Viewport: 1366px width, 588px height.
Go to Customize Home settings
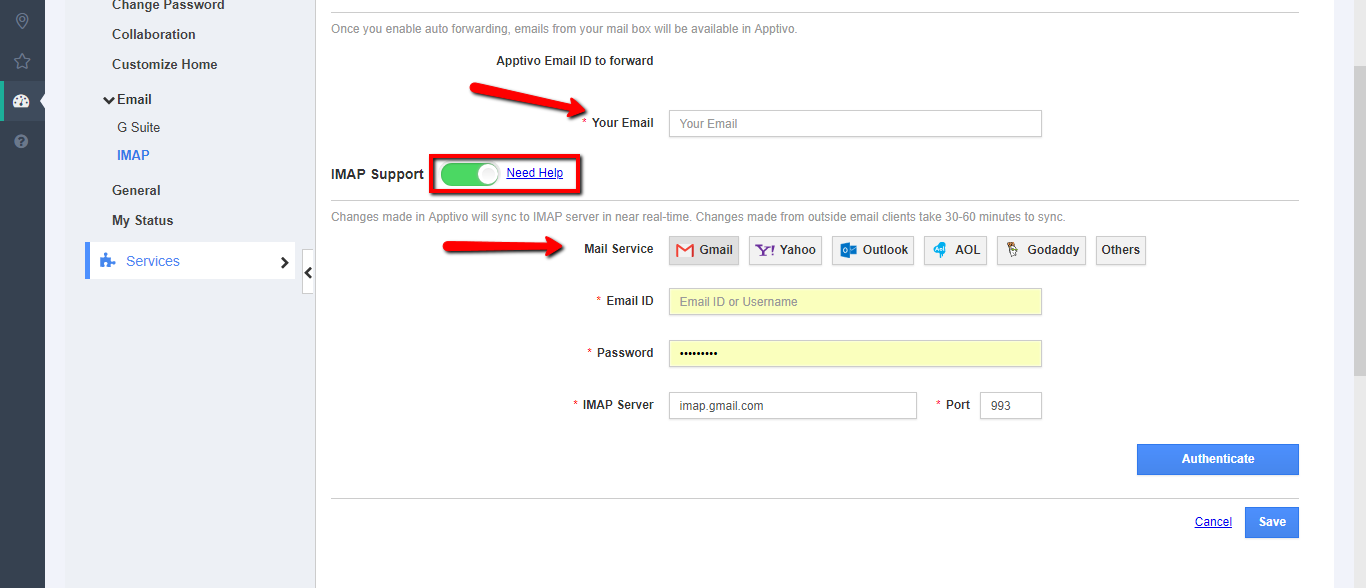click(164, 65)
